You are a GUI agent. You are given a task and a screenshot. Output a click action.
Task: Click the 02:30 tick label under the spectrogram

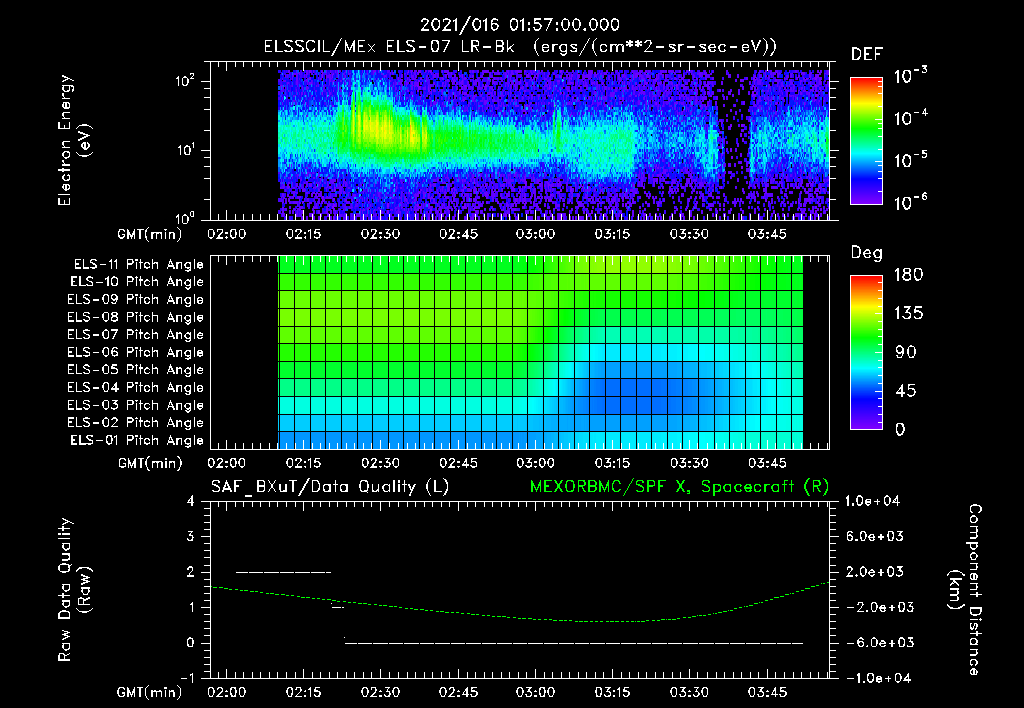(x=380, y=234)
